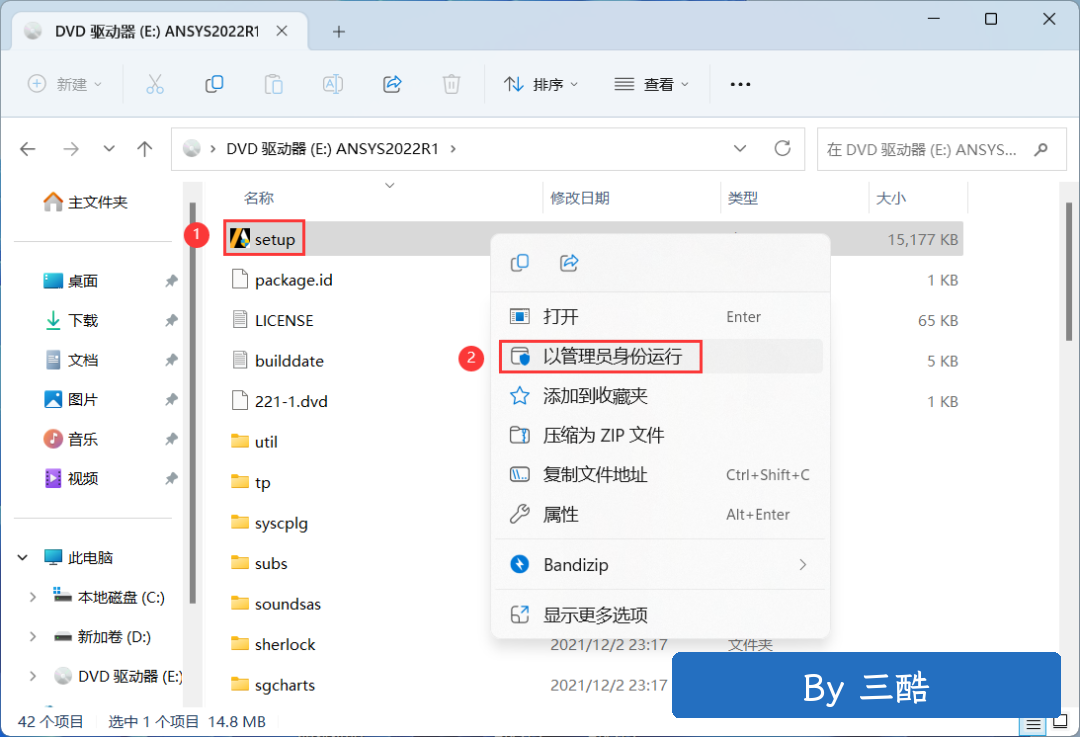The image size is (1080, 737).
Task: Click the setup application icon
Action: [240, 238]
